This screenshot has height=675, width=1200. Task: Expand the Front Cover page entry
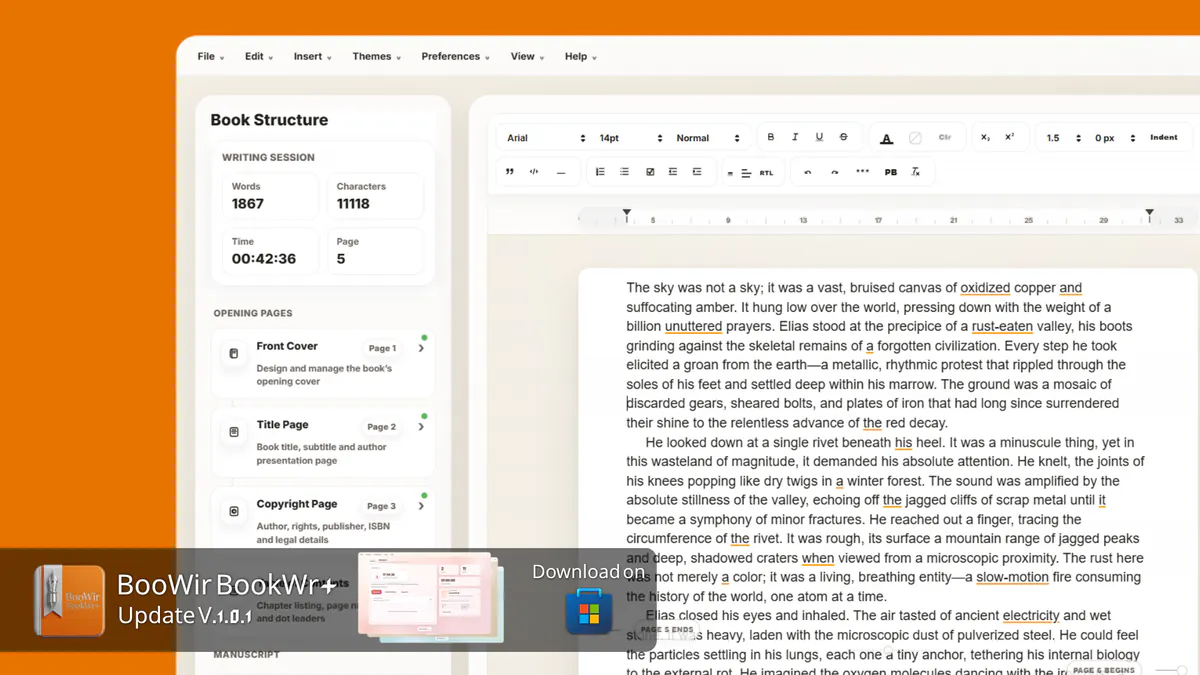pos(421,349)
